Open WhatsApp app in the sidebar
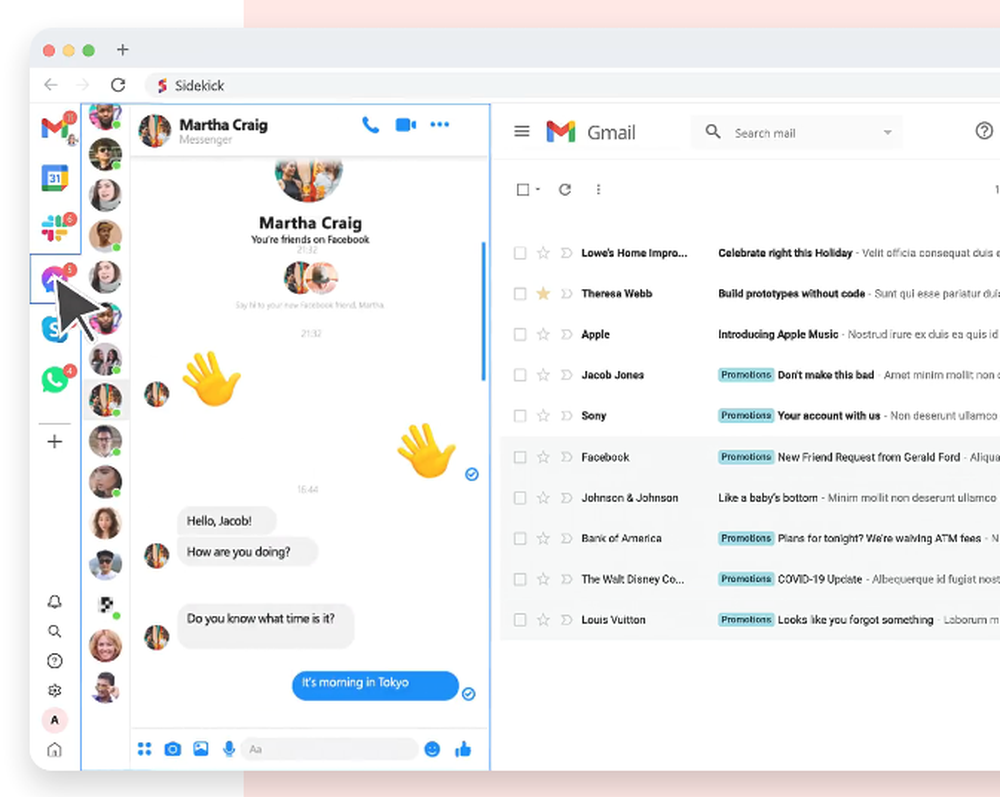The width and height of the screenshot is (1000, 797). tap(55, 380)
